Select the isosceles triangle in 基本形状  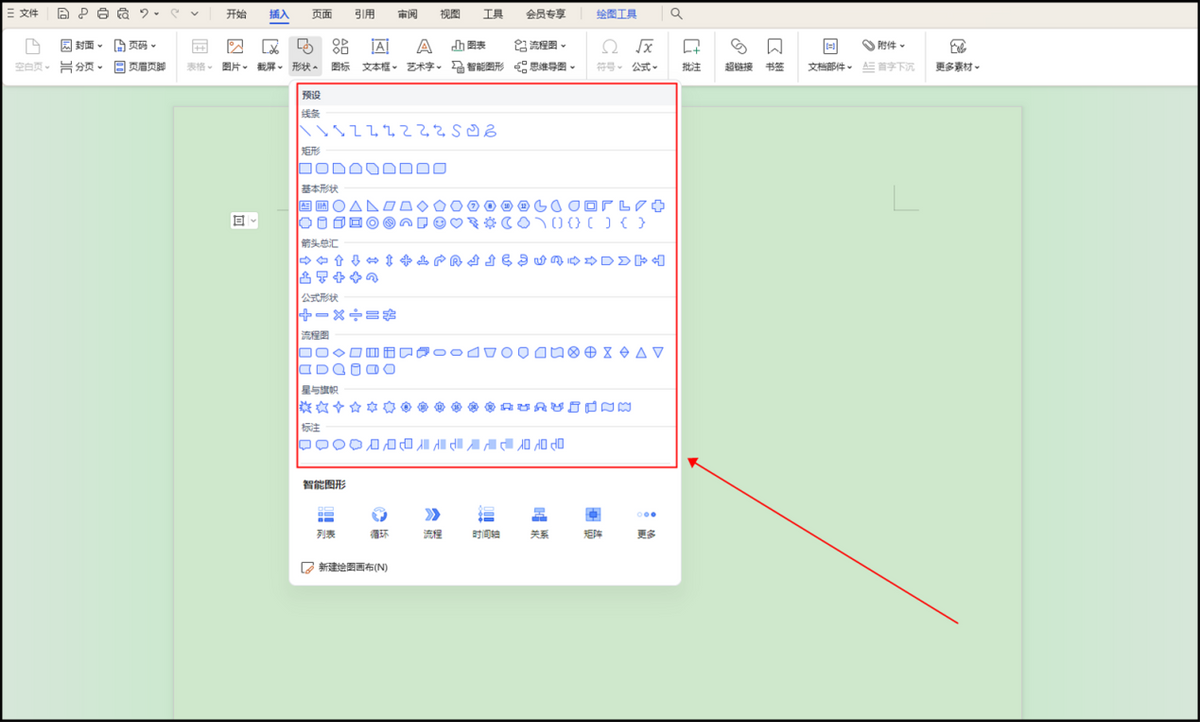tap(355, 206)
